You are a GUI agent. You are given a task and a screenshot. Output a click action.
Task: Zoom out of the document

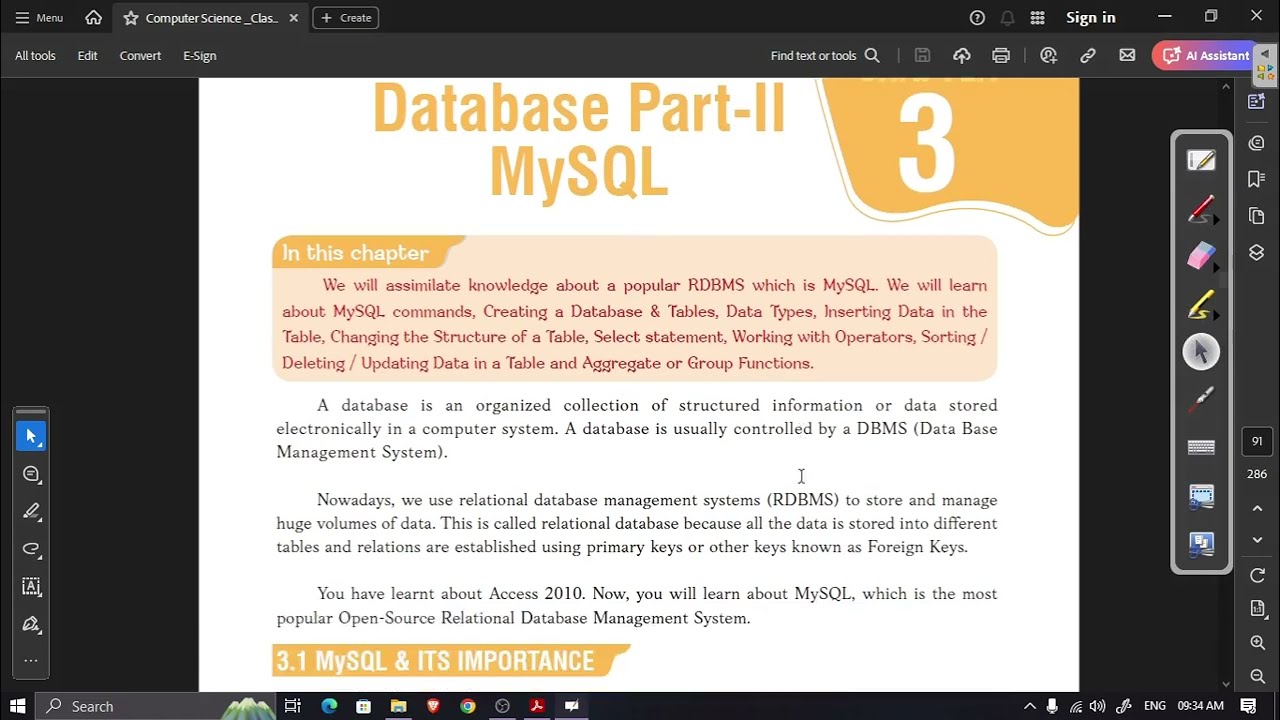1257,677
